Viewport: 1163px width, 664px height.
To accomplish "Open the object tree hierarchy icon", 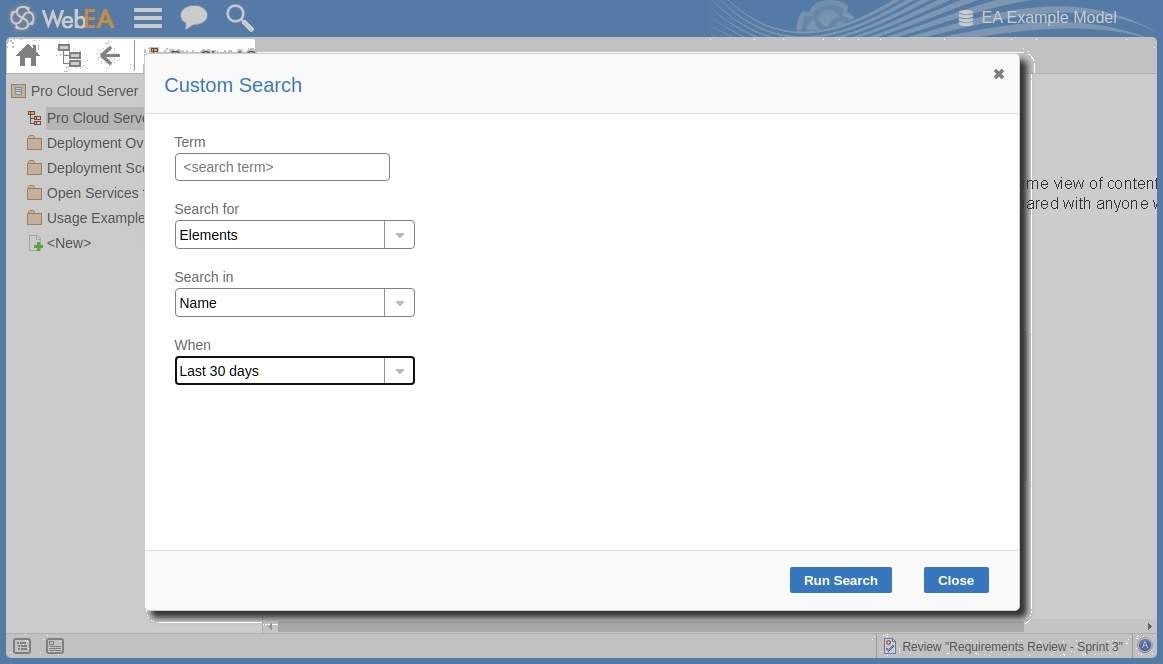I will tap(69, 56).
